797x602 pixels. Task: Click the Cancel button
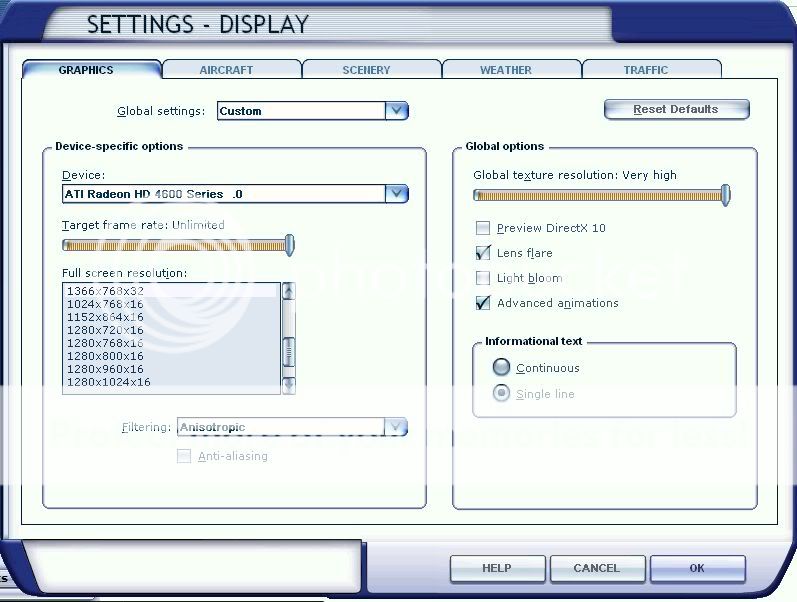click(x=597, y=568)
